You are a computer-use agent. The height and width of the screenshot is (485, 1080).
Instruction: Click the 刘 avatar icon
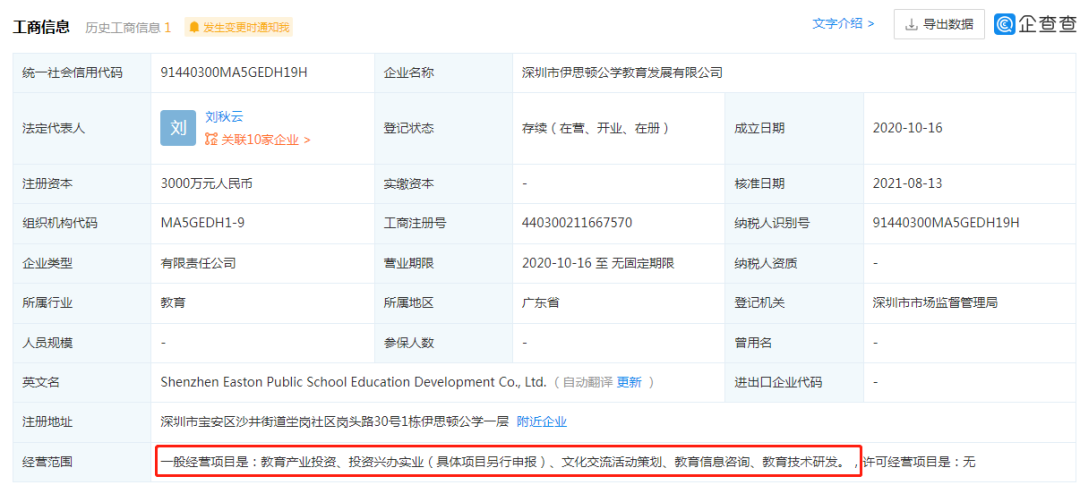(178, 127)
